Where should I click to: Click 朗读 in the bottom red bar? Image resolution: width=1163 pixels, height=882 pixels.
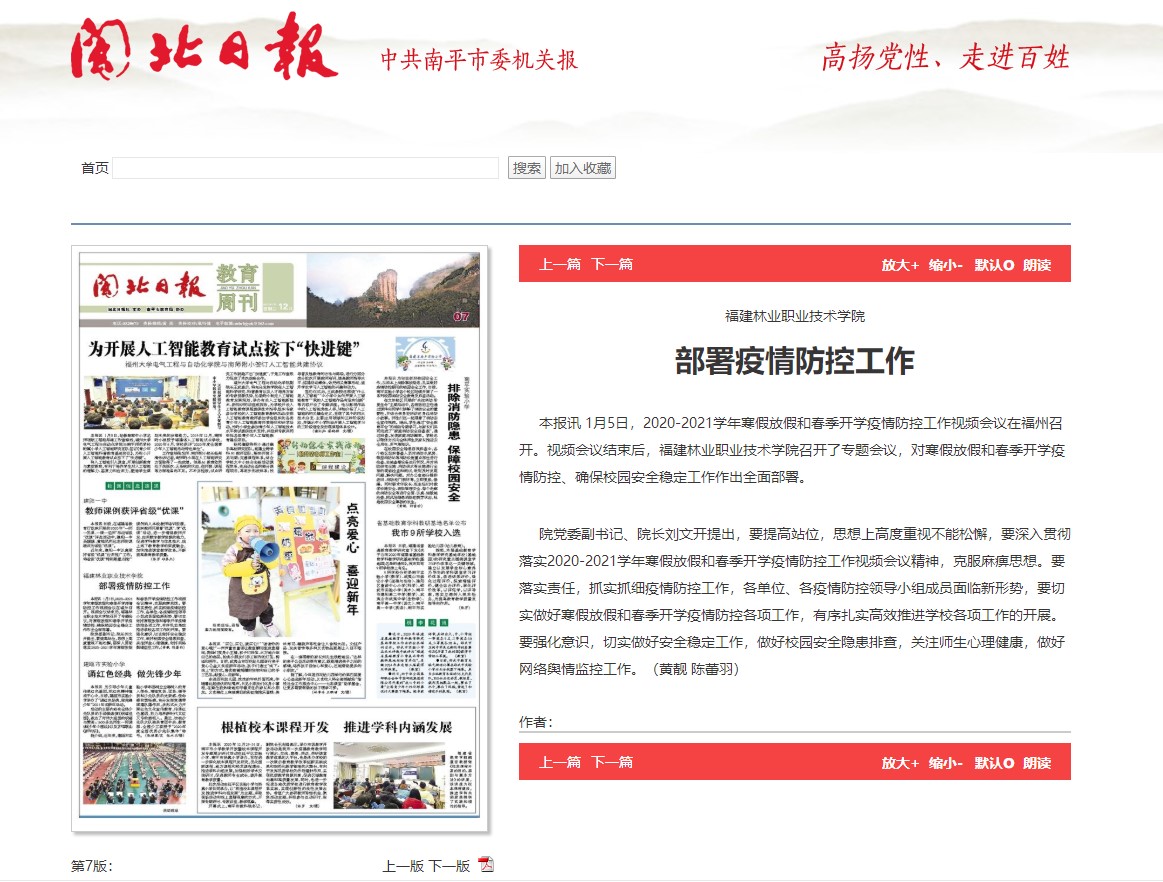pos(1037,762)
